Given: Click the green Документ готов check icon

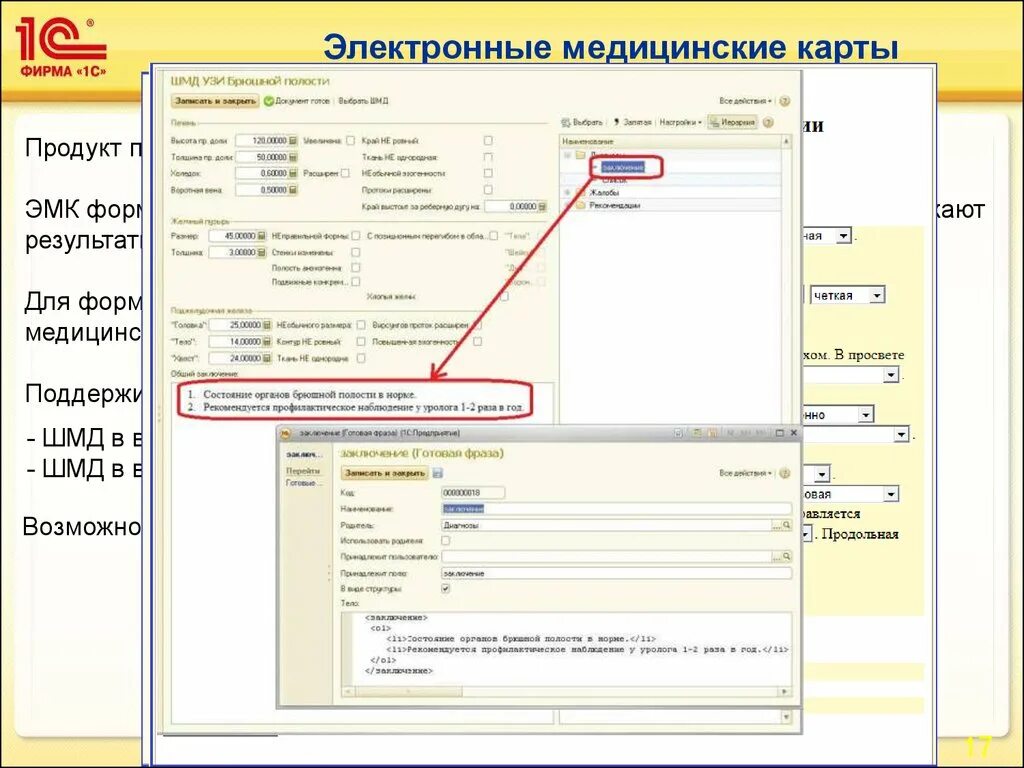Looking at the screenshot, I should [x=268, y=101].
